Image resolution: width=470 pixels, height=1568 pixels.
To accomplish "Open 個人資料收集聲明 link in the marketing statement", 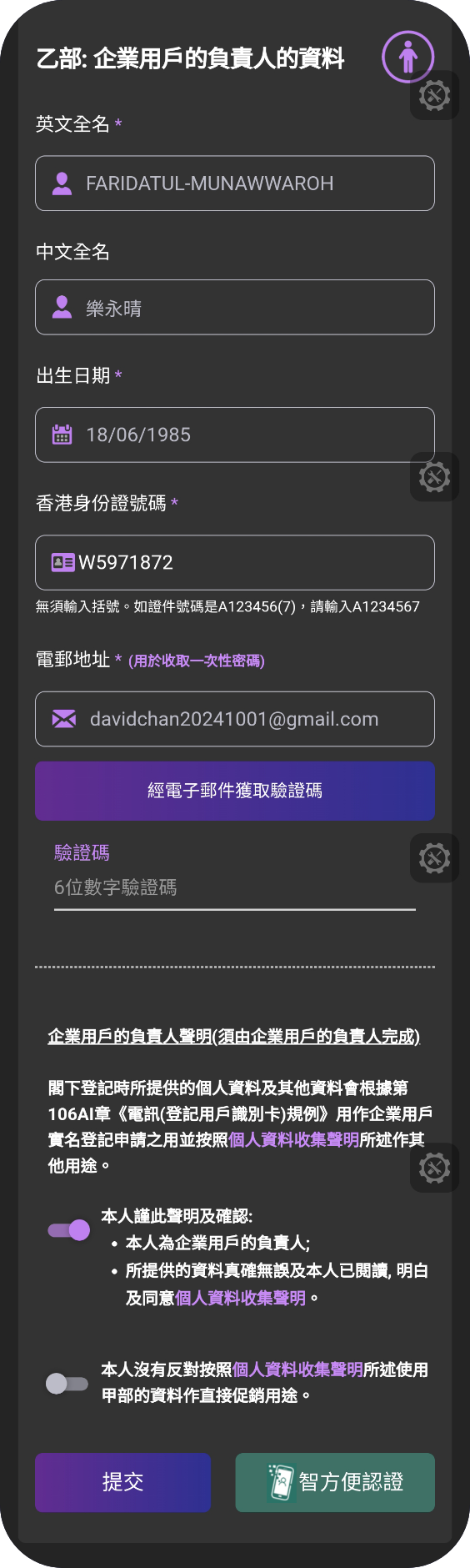I will click(297, 1369).
